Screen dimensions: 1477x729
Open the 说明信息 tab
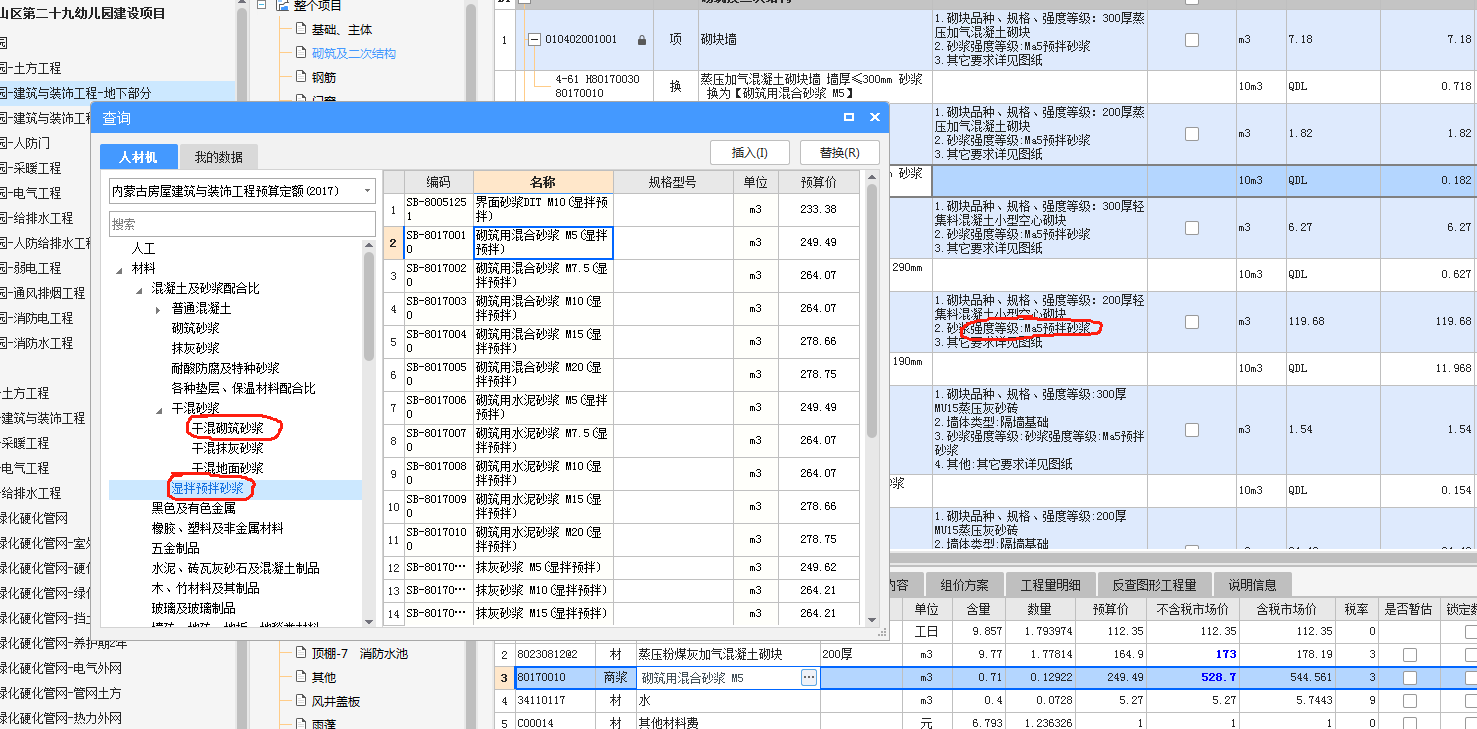(x=1252, y=585)
